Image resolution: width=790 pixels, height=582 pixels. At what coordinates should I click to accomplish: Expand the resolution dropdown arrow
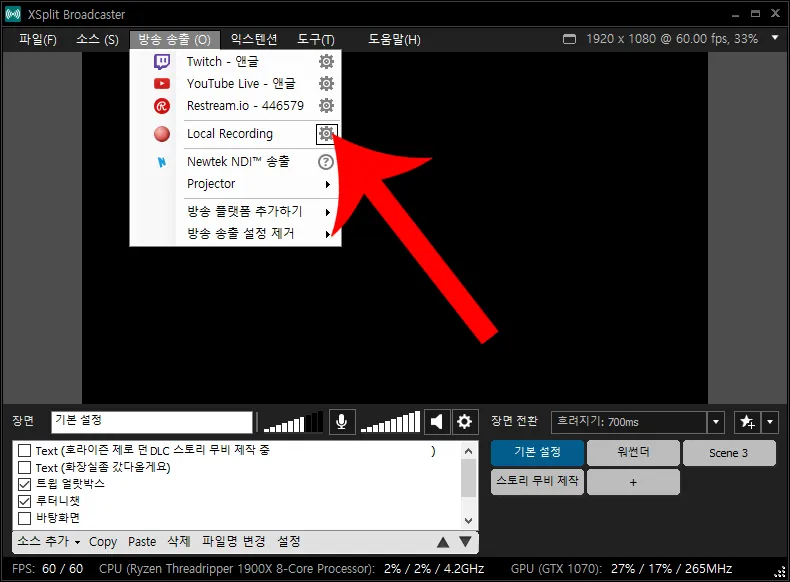pyautogui.click(x=775, y=38)
